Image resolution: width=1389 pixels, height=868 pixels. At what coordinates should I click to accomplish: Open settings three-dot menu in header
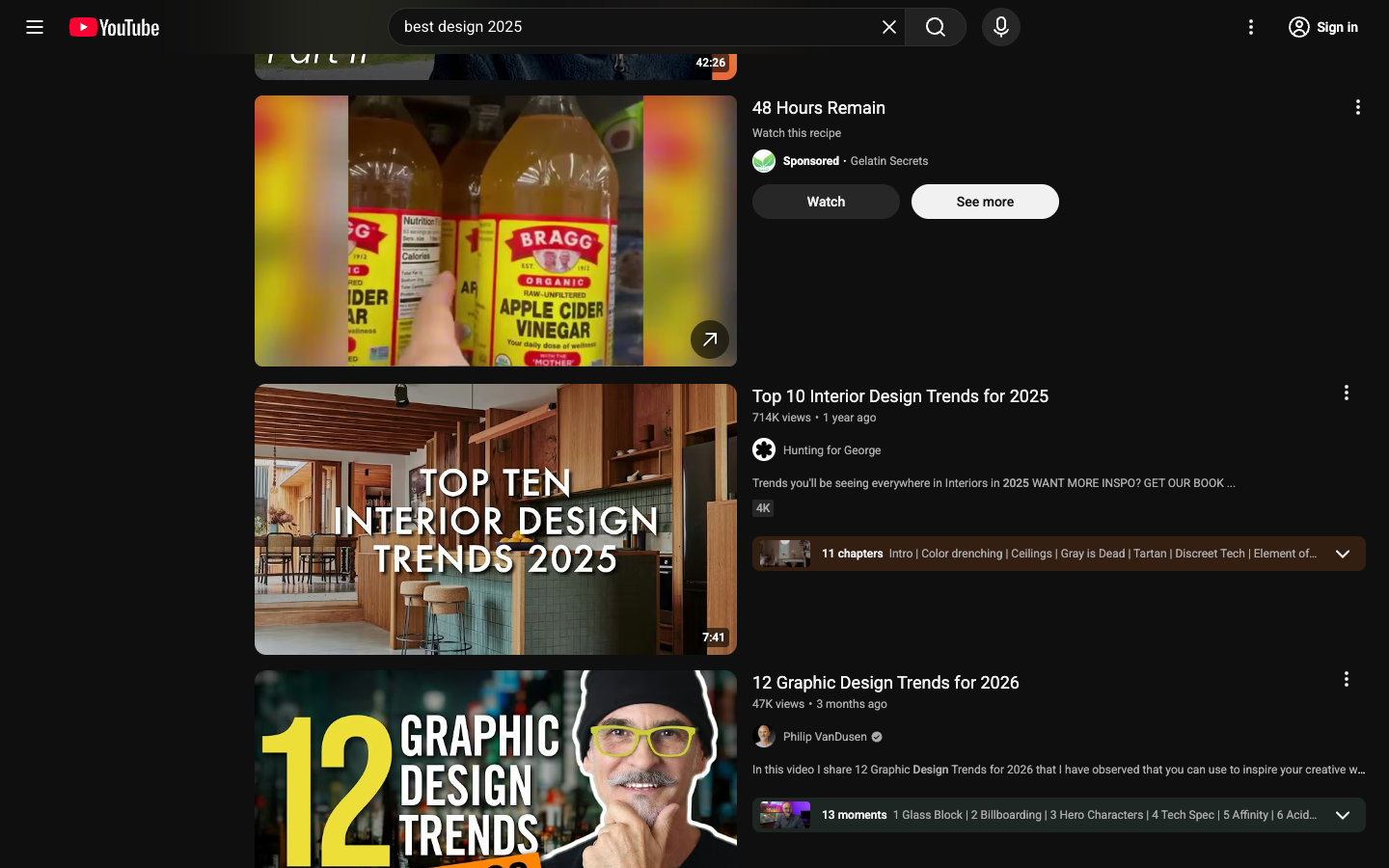point(1251,27)
